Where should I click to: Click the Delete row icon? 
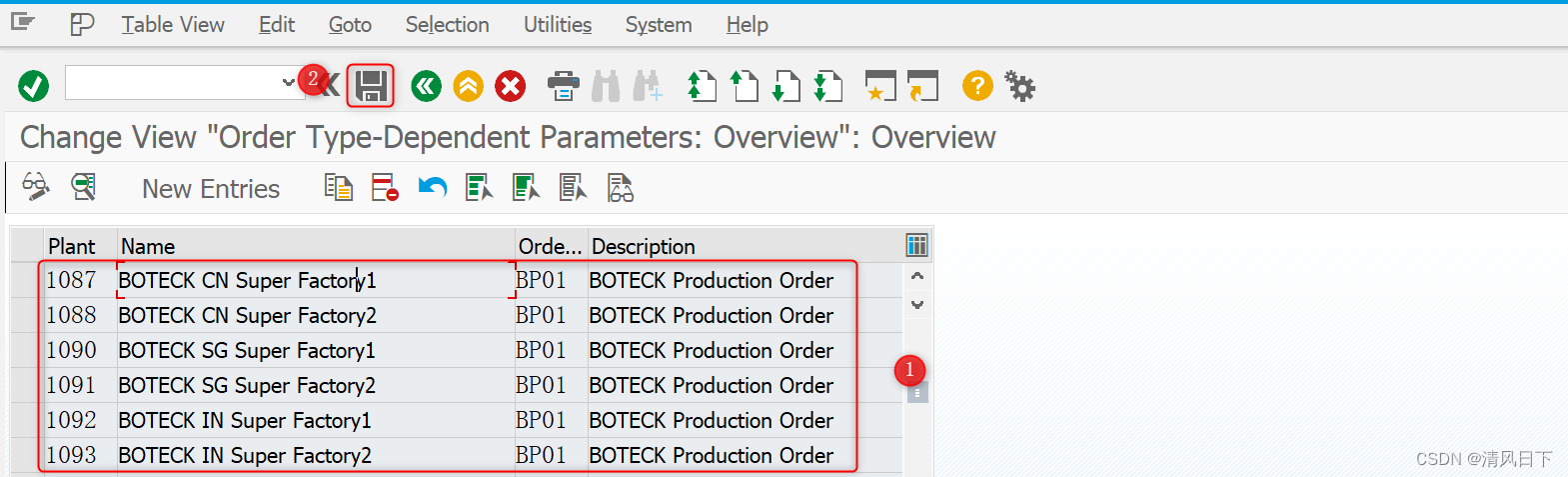(x=385, y=187)
